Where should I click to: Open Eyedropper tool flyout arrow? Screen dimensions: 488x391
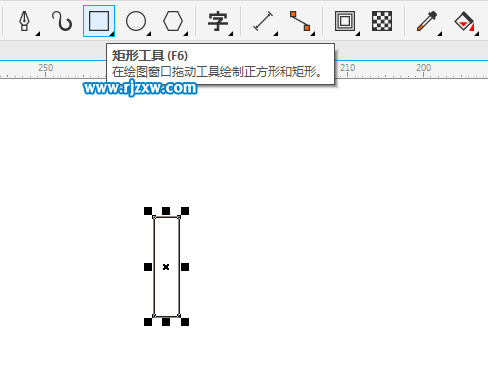440,34
